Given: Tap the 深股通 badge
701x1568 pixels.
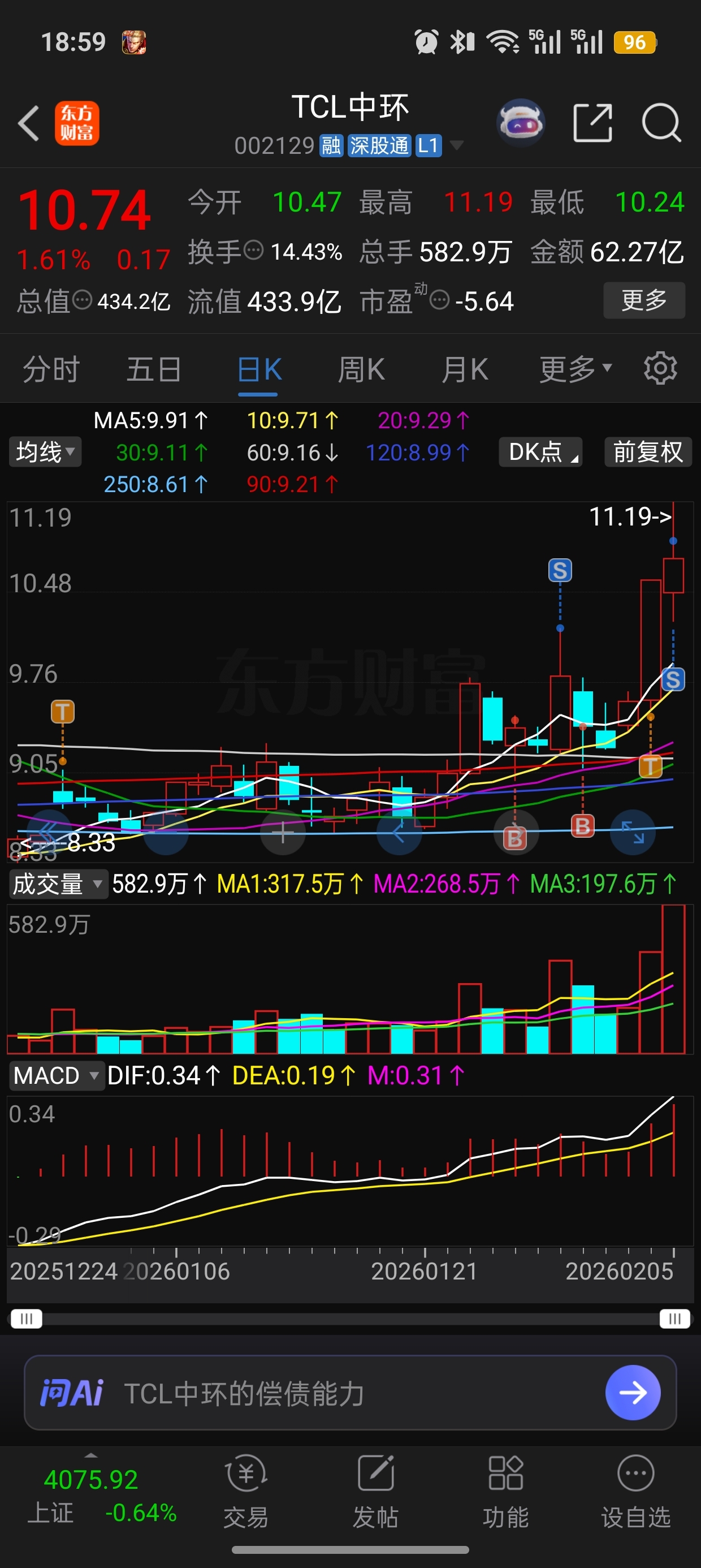Looking at the screenshot, I should coord(380,146).
